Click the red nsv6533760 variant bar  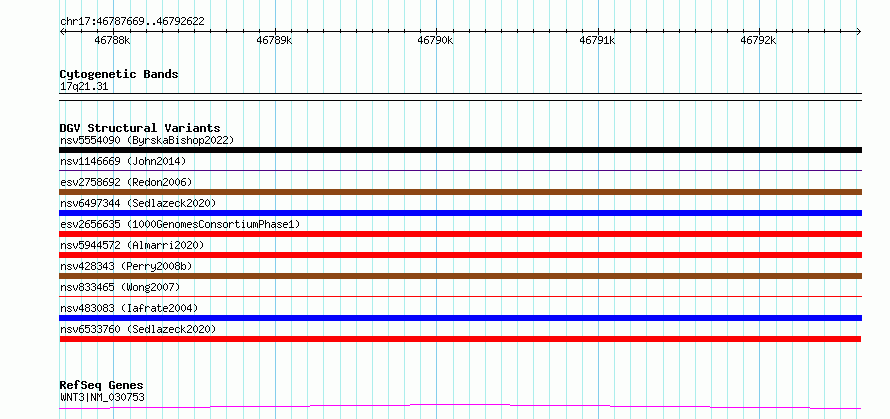460,339
